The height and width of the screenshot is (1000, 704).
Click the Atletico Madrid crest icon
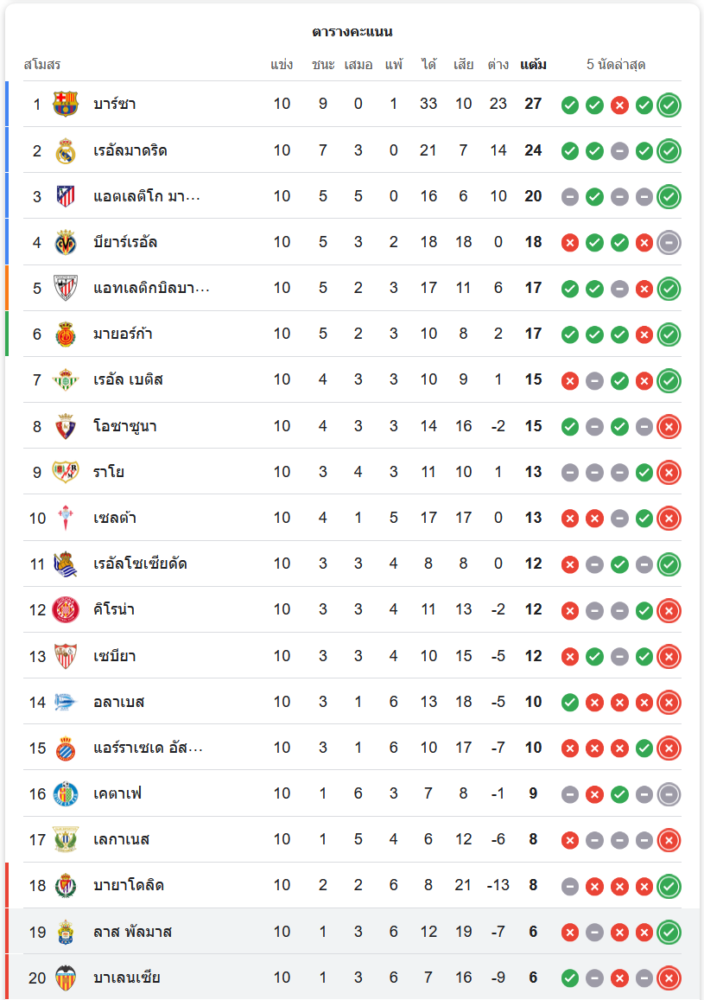(66, 196)
